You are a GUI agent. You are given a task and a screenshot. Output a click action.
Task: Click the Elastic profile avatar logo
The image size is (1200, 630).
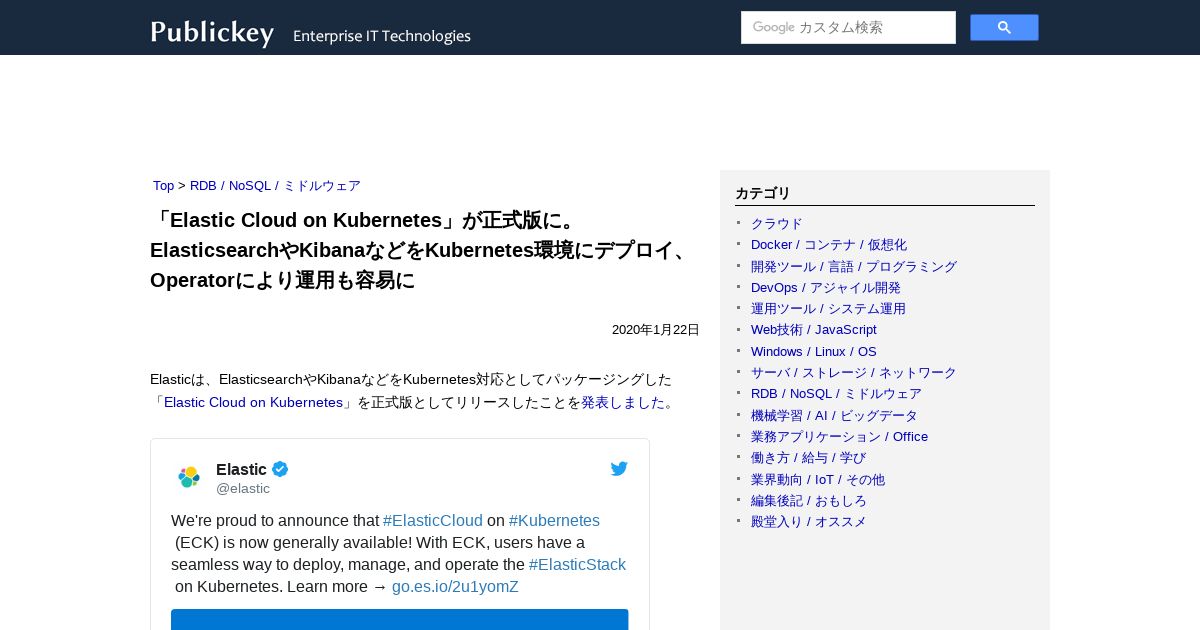tap(189, 477)
